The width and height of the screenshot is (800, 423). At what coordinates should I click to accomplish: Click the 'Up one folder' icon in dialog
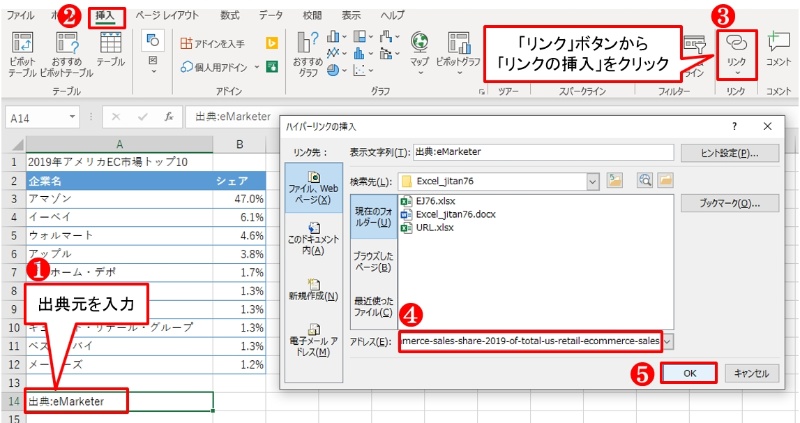point(615,180)
